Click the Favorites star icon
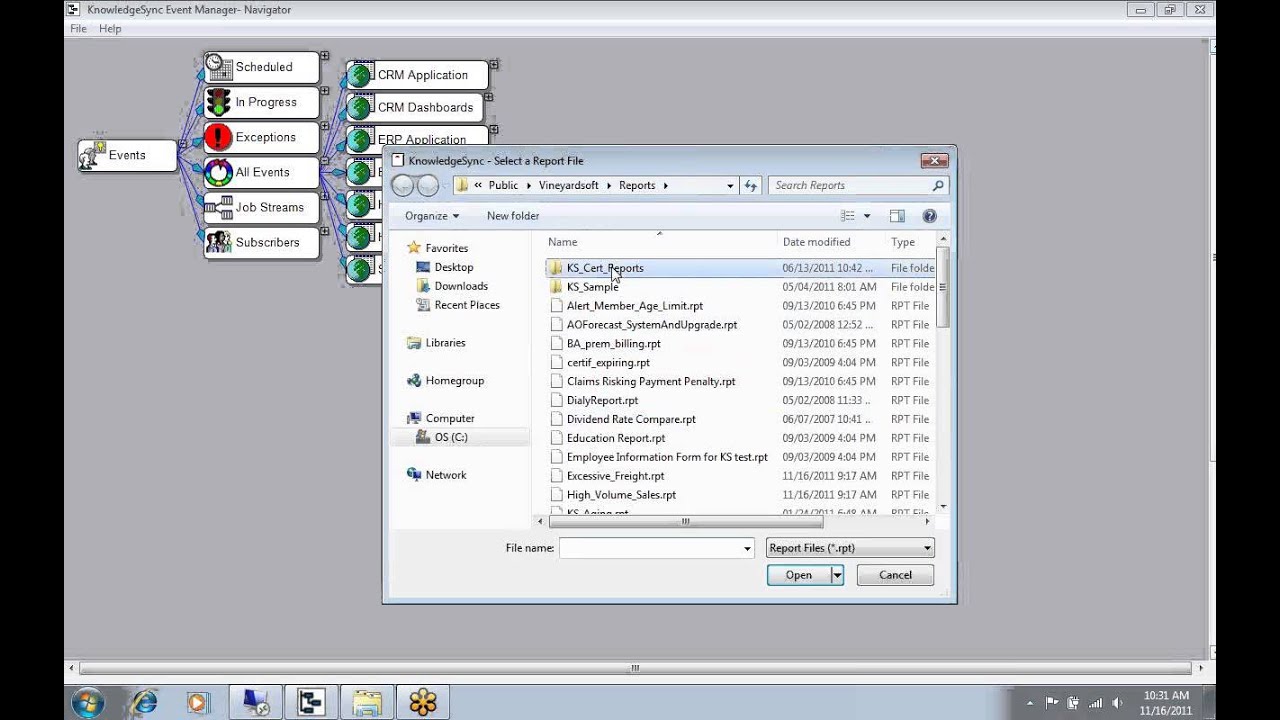Screen dimensions: 1280x720 [414, 248]
